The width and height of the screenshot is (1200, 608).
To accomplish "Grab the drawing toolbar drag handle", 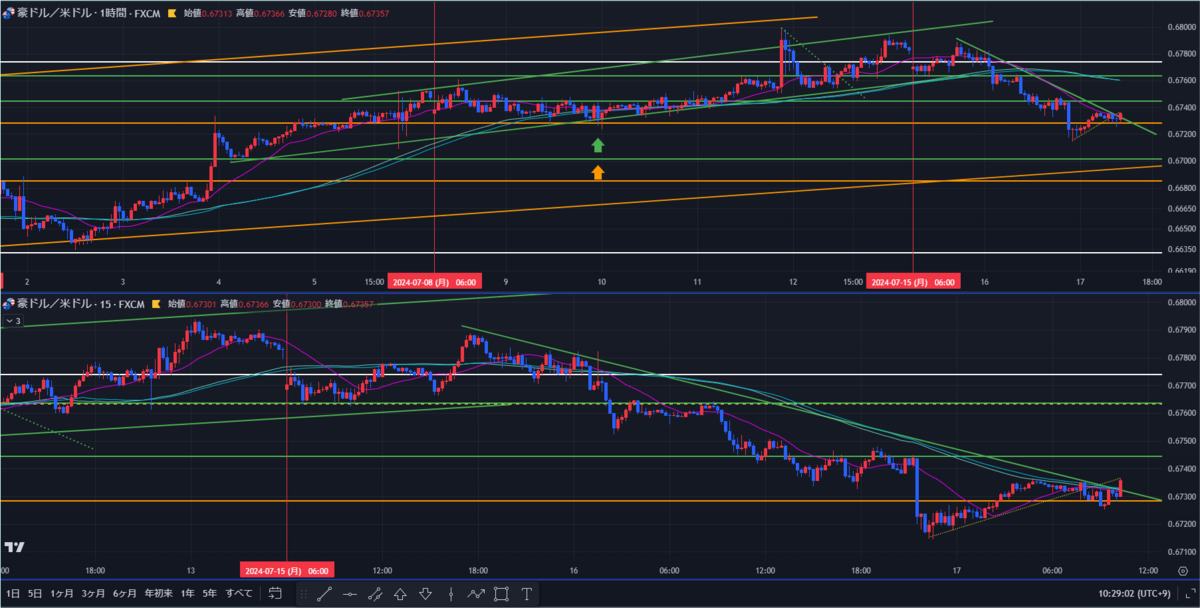I will [x=304, y=594].
